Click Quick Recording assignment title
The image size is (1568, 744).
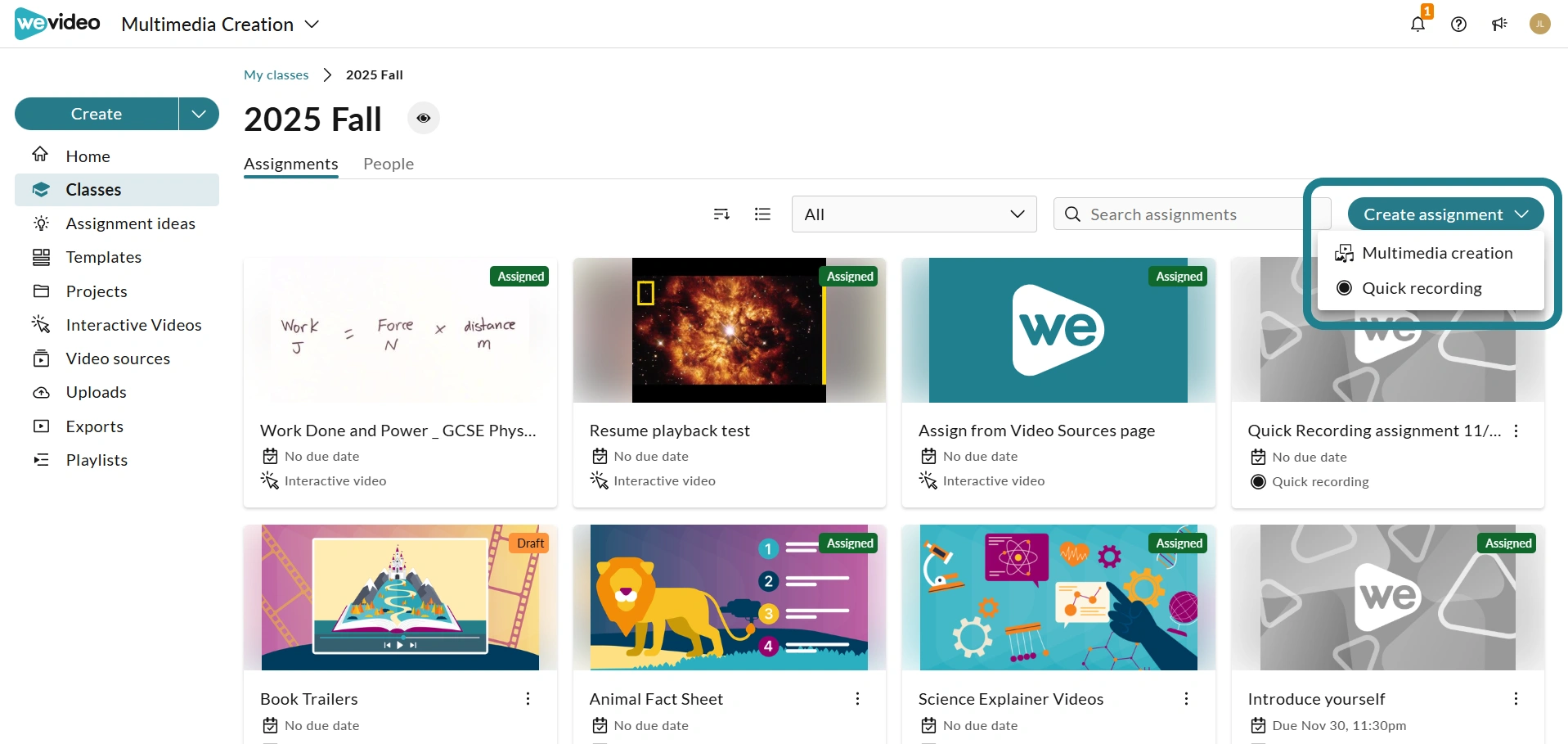pos(1375,431)
